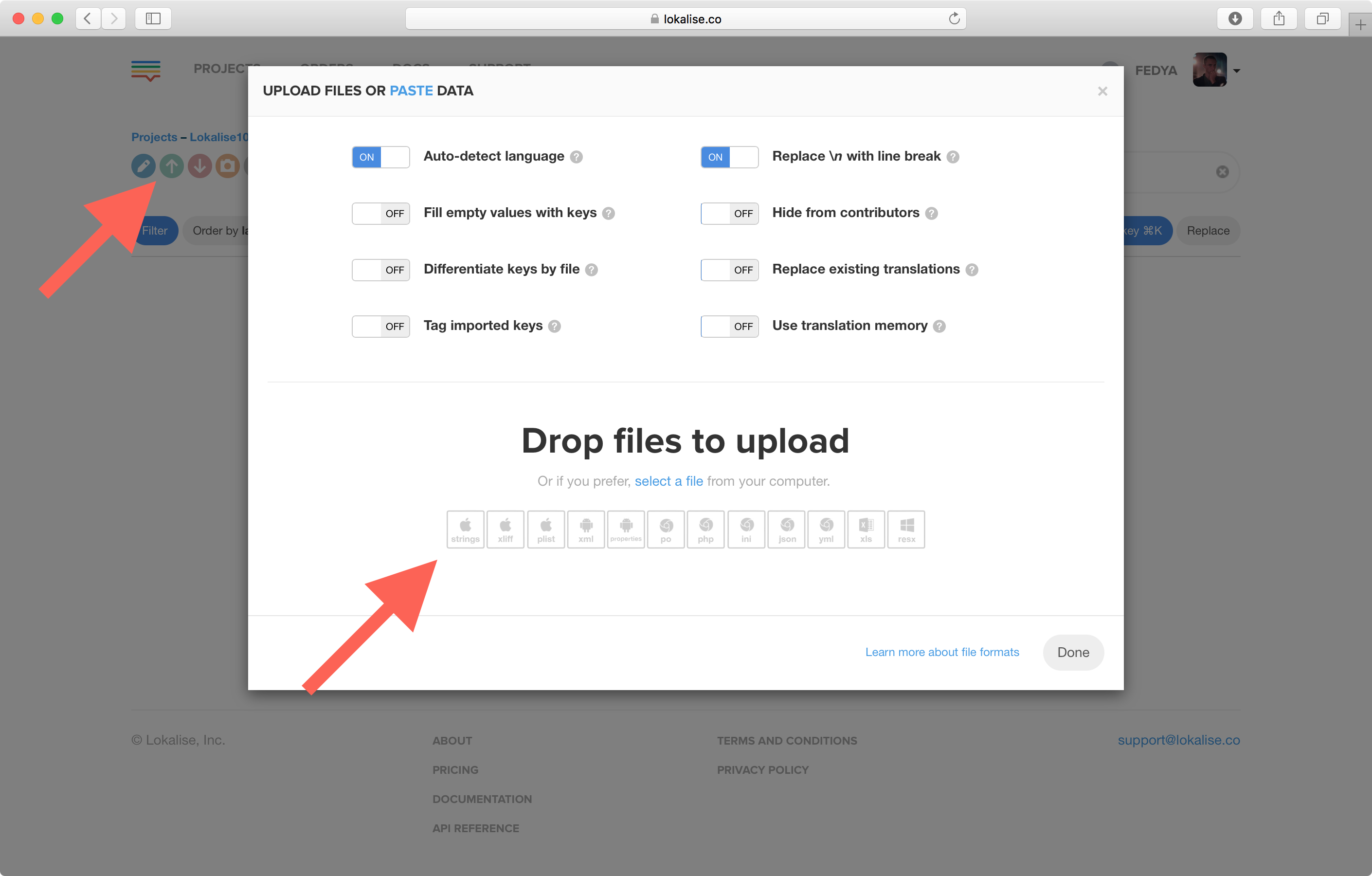
Task: Open help for Replace \n with line break
Action: (953, 157)
